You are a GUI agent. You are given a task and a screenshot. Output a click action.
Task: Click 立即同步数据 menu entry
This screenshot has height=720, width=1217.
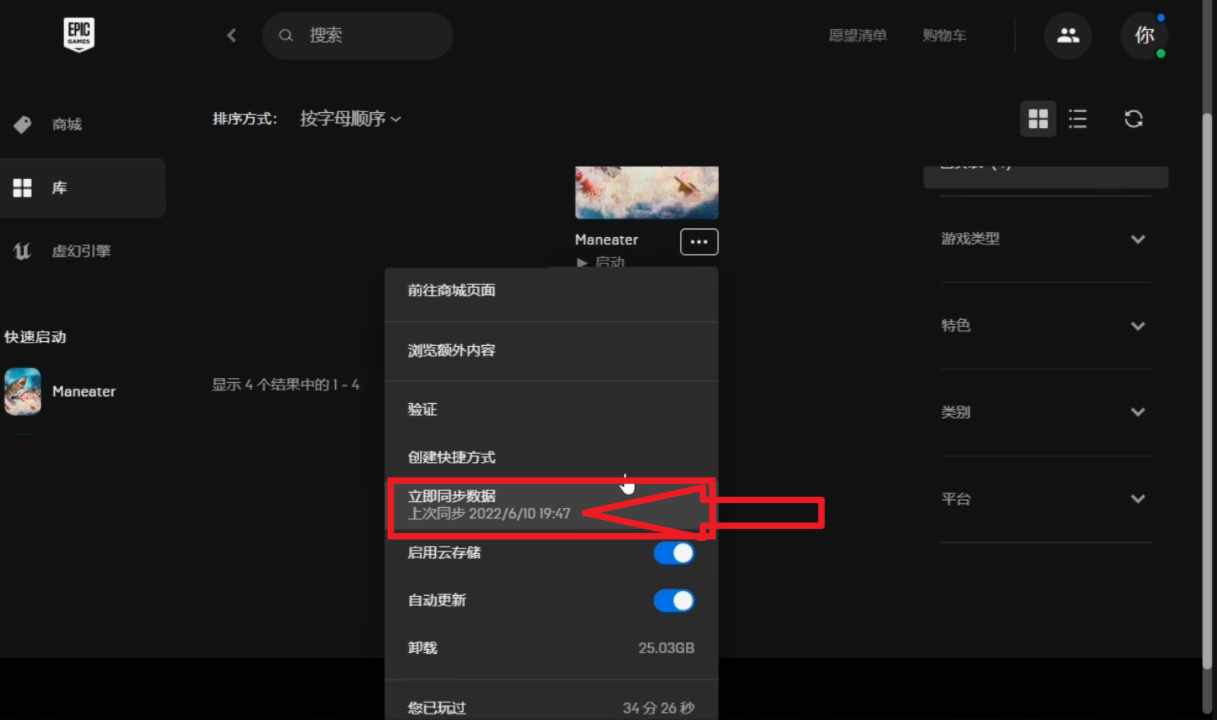(552, 505)
